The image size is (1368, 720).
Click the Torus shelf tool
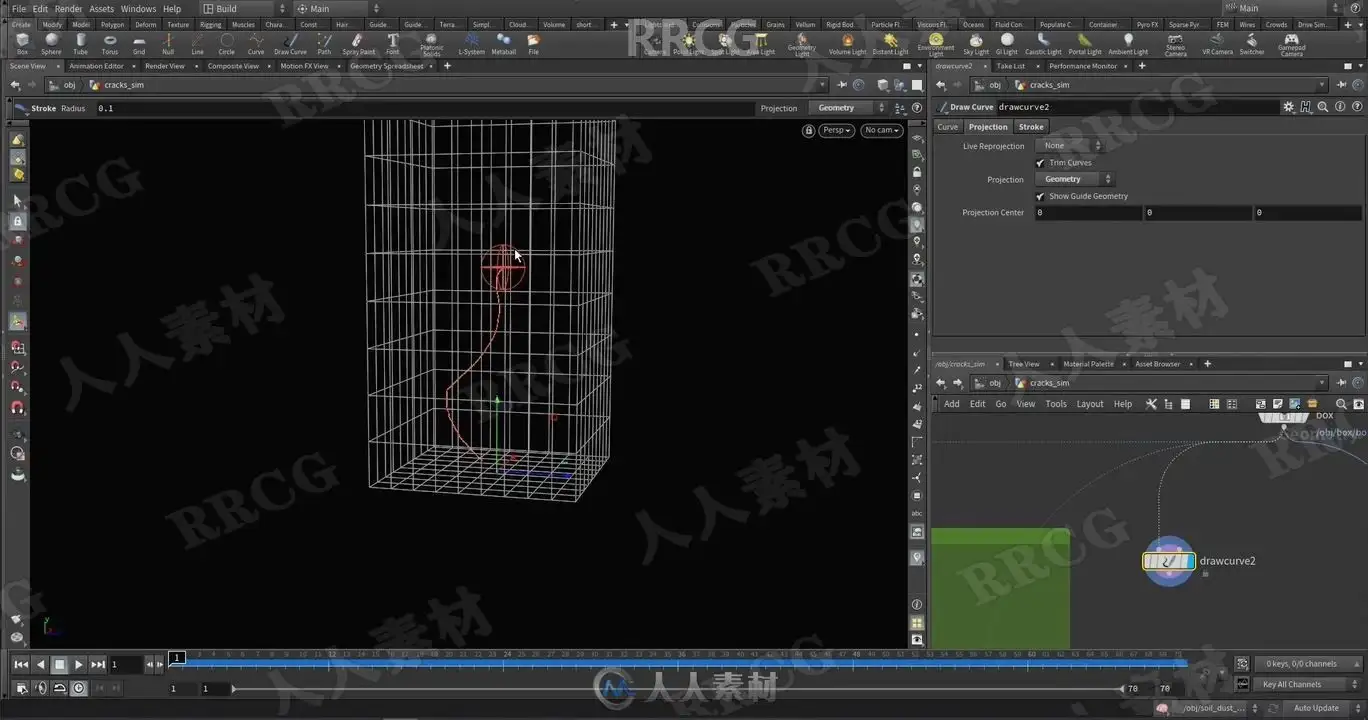110,43
